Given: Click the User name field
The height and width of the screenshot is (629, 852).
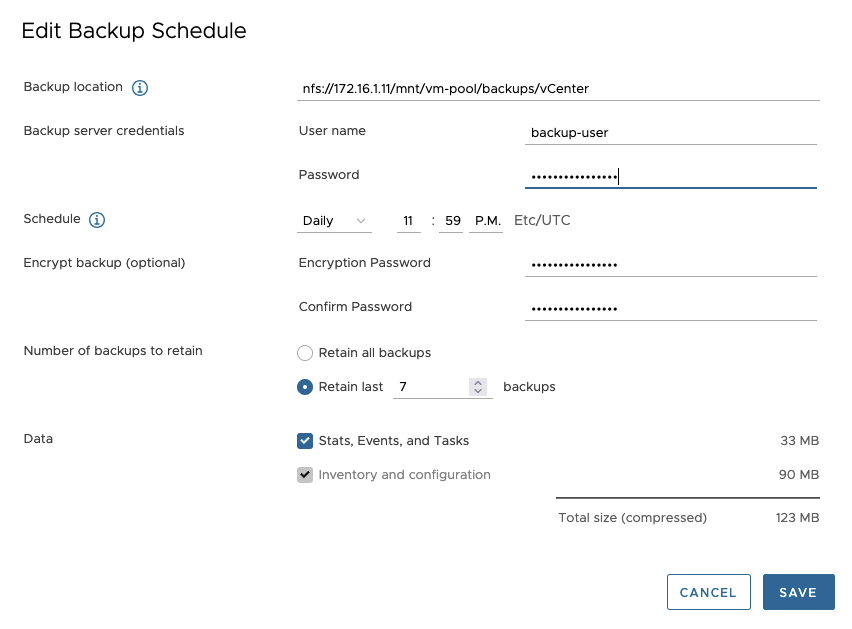Looking at the screenshot, I should [670, 132].
